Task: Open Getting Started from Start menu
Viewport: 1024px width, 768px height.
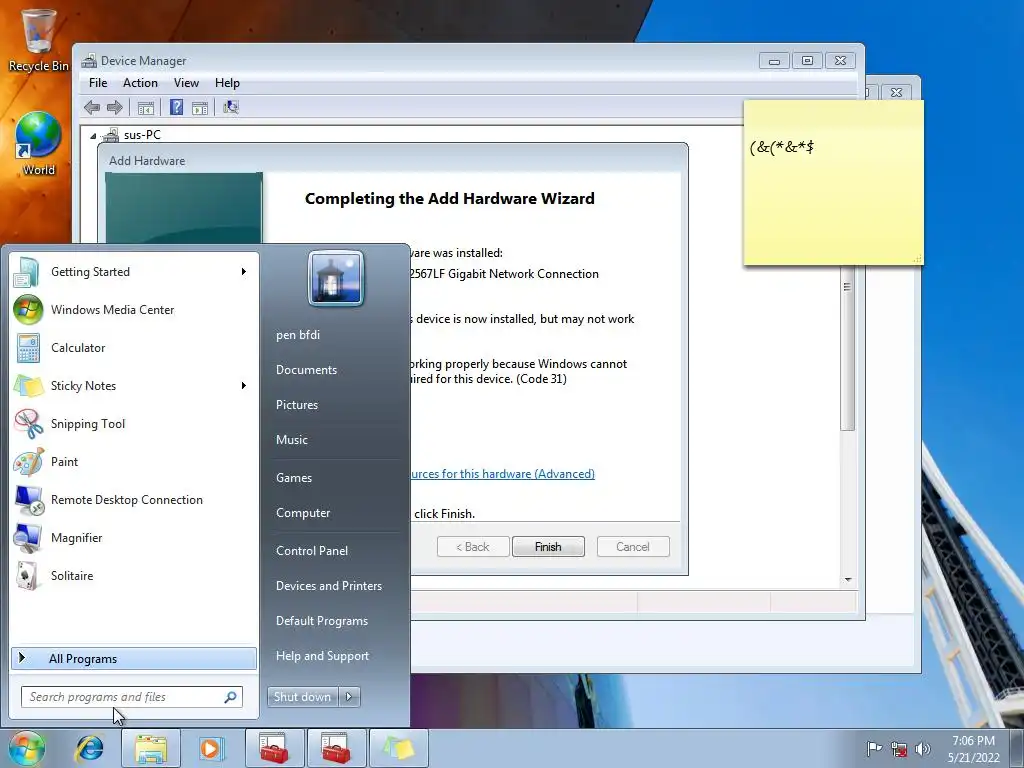Action: pyautogui.click(x=134, y=272)
